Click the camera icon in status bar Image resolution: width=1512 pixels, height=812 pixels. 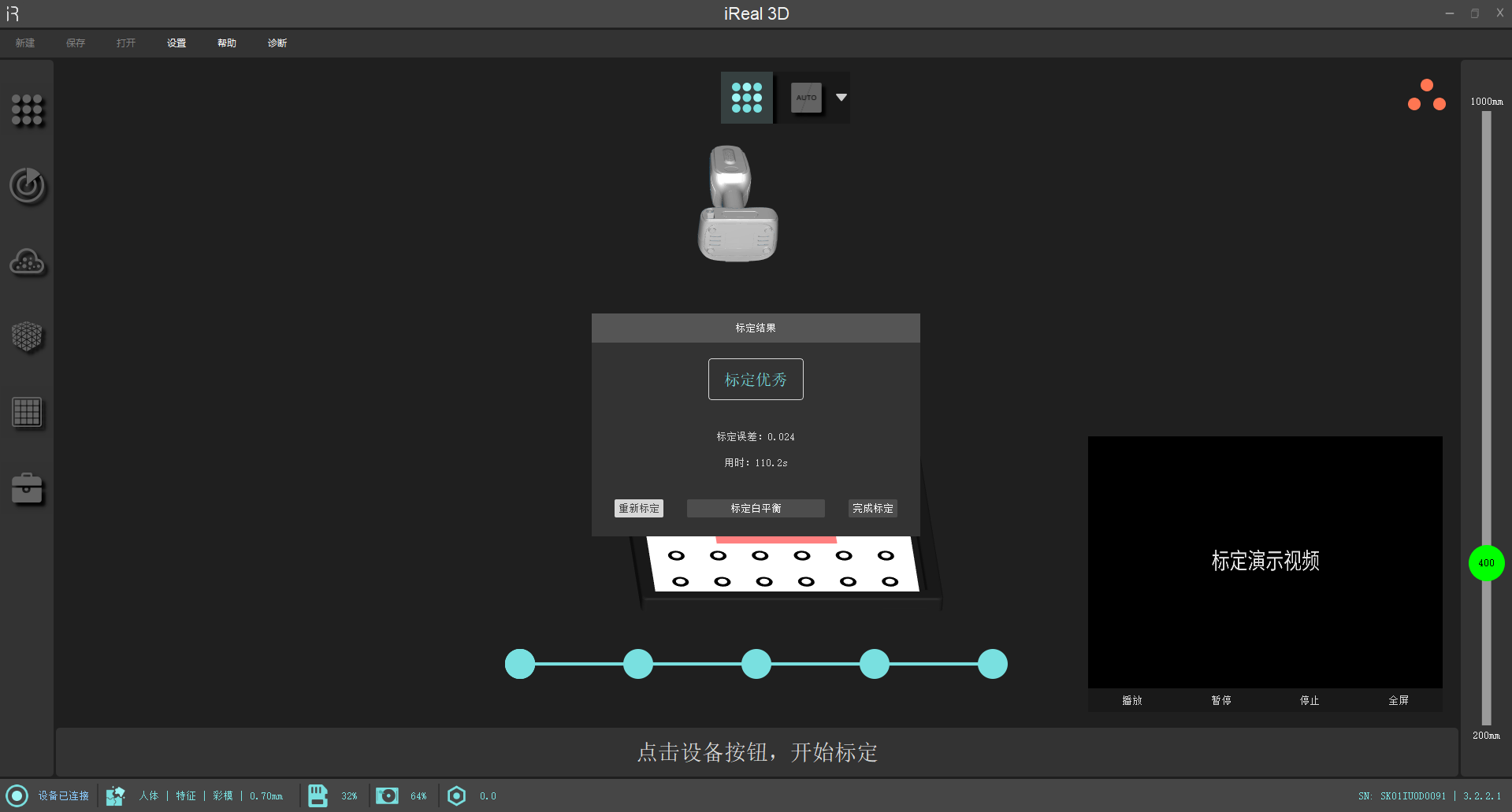coord(387,795)
